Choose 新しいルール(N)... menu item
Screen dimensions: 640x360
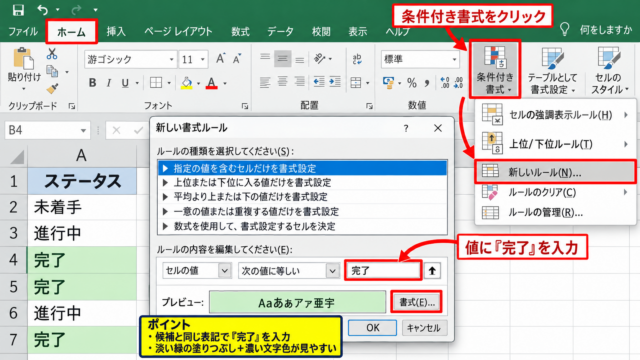point(555,172)
